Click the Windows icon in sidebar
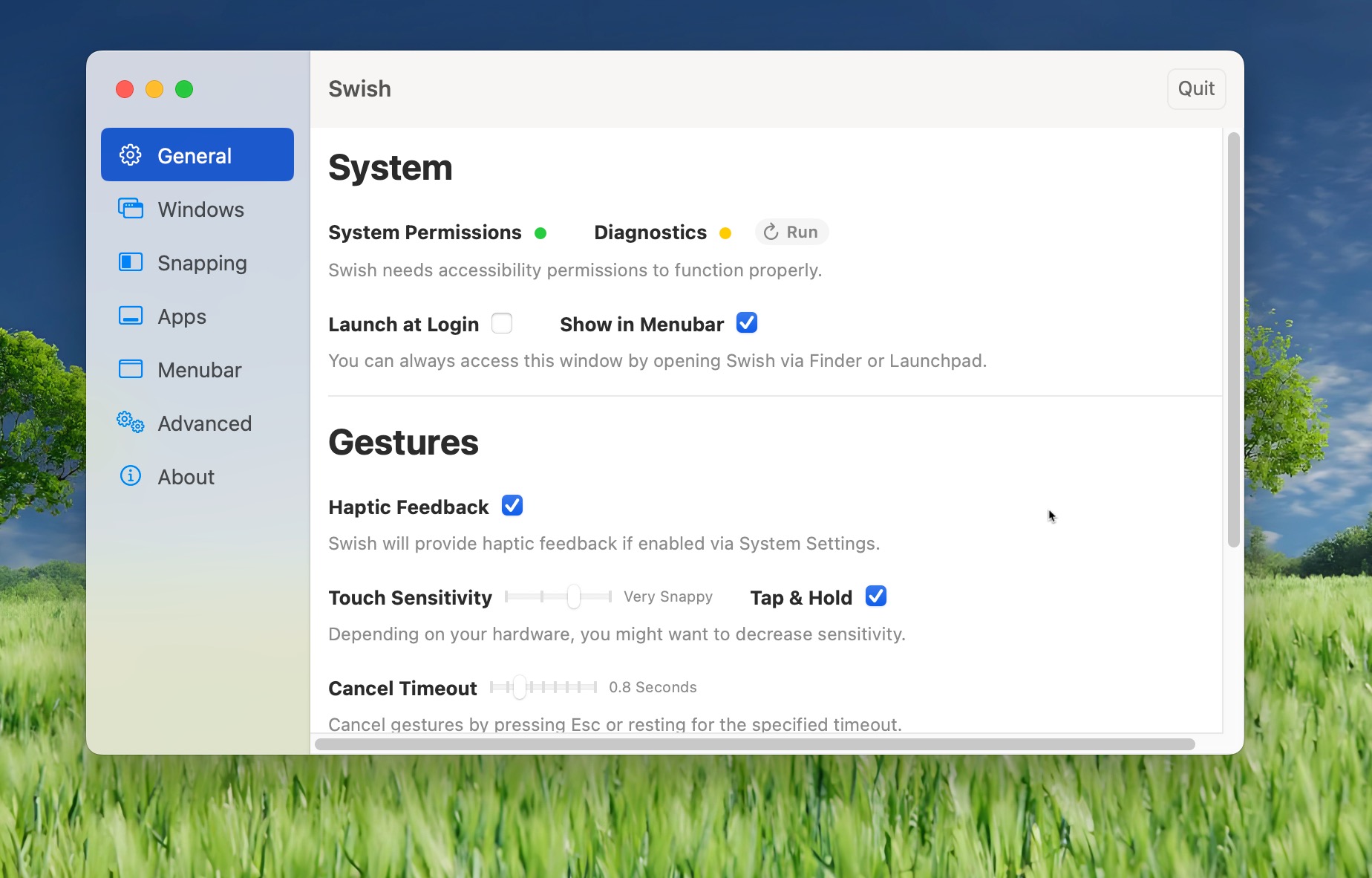 (x=131, y=209)
